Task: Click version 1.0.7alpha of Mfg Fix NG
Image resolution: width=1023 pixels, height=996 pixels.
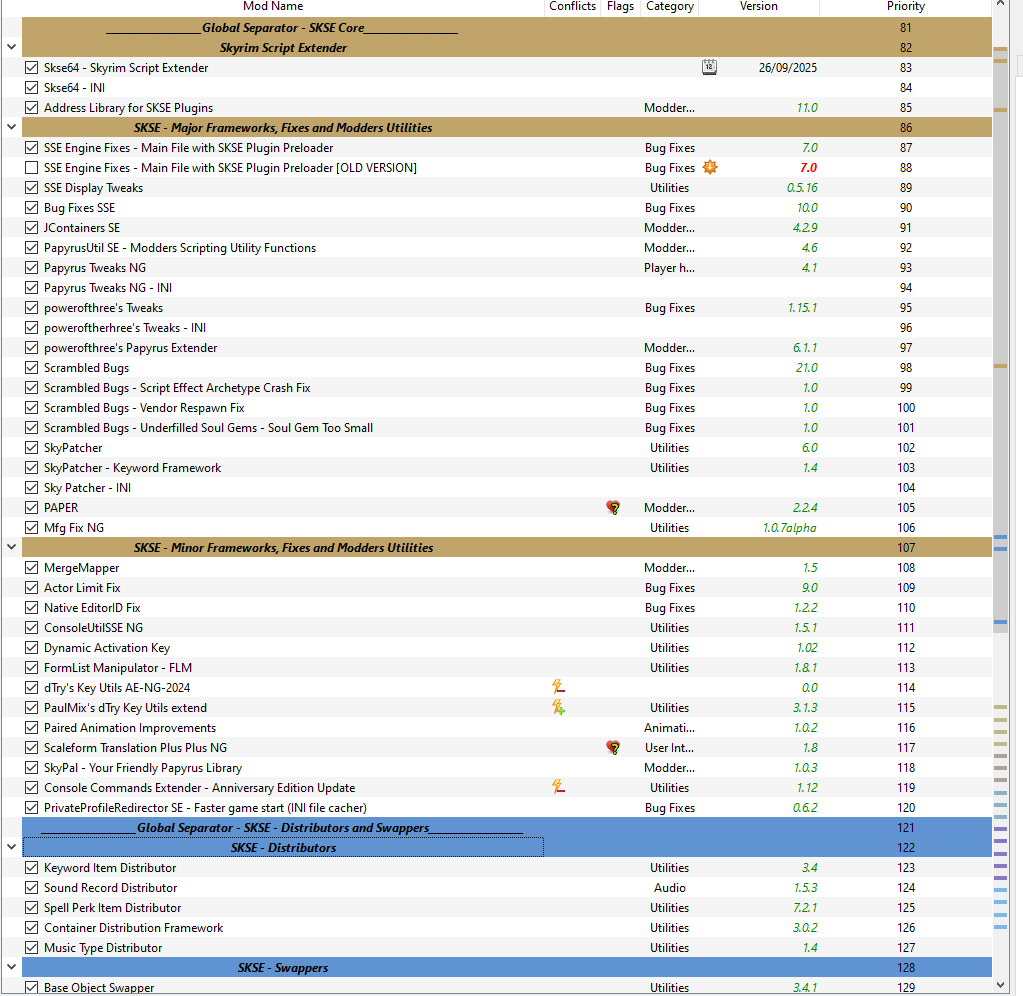Action: 789,528
